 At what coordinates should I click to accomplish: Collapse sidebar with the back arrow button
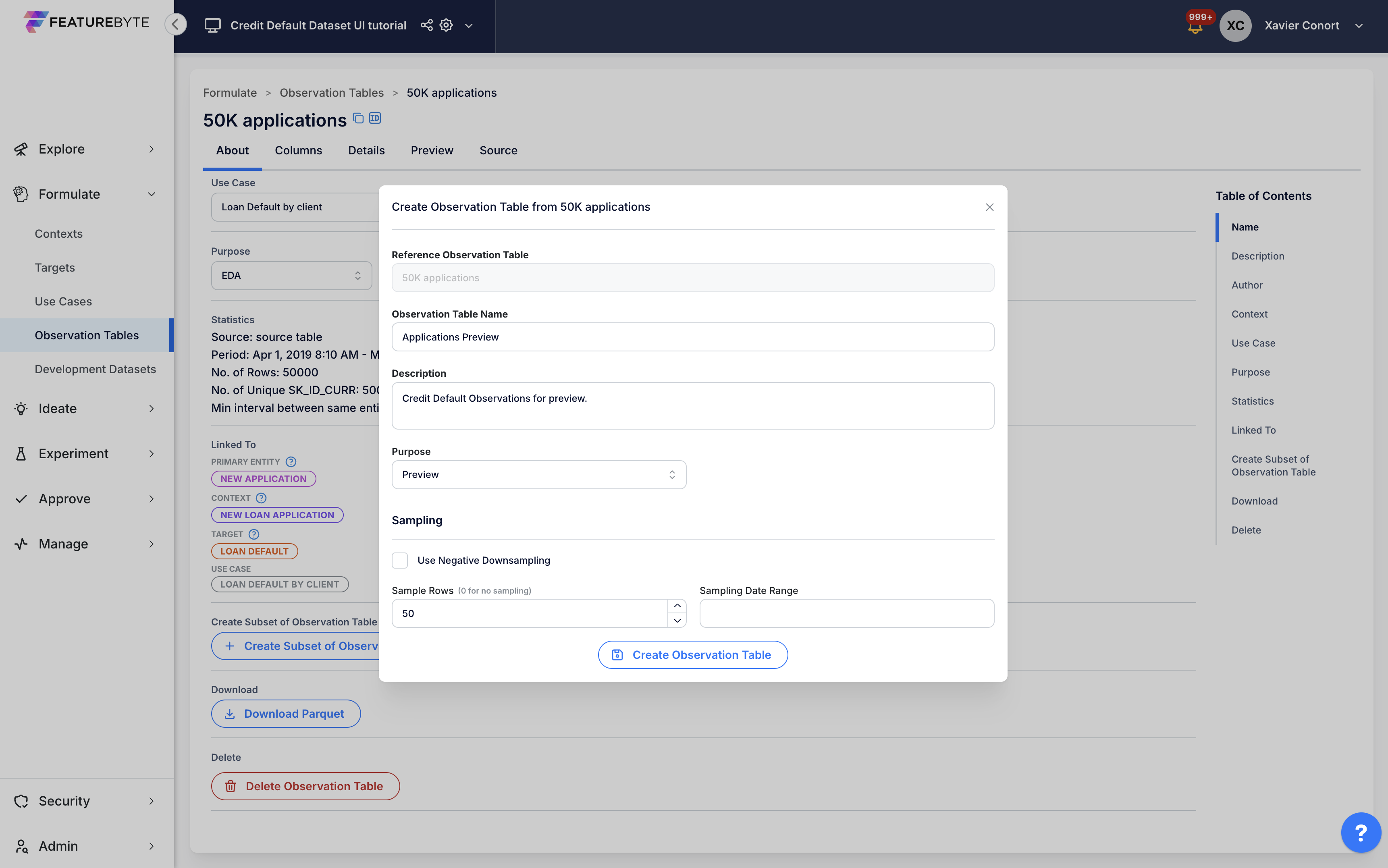point(176,25)
